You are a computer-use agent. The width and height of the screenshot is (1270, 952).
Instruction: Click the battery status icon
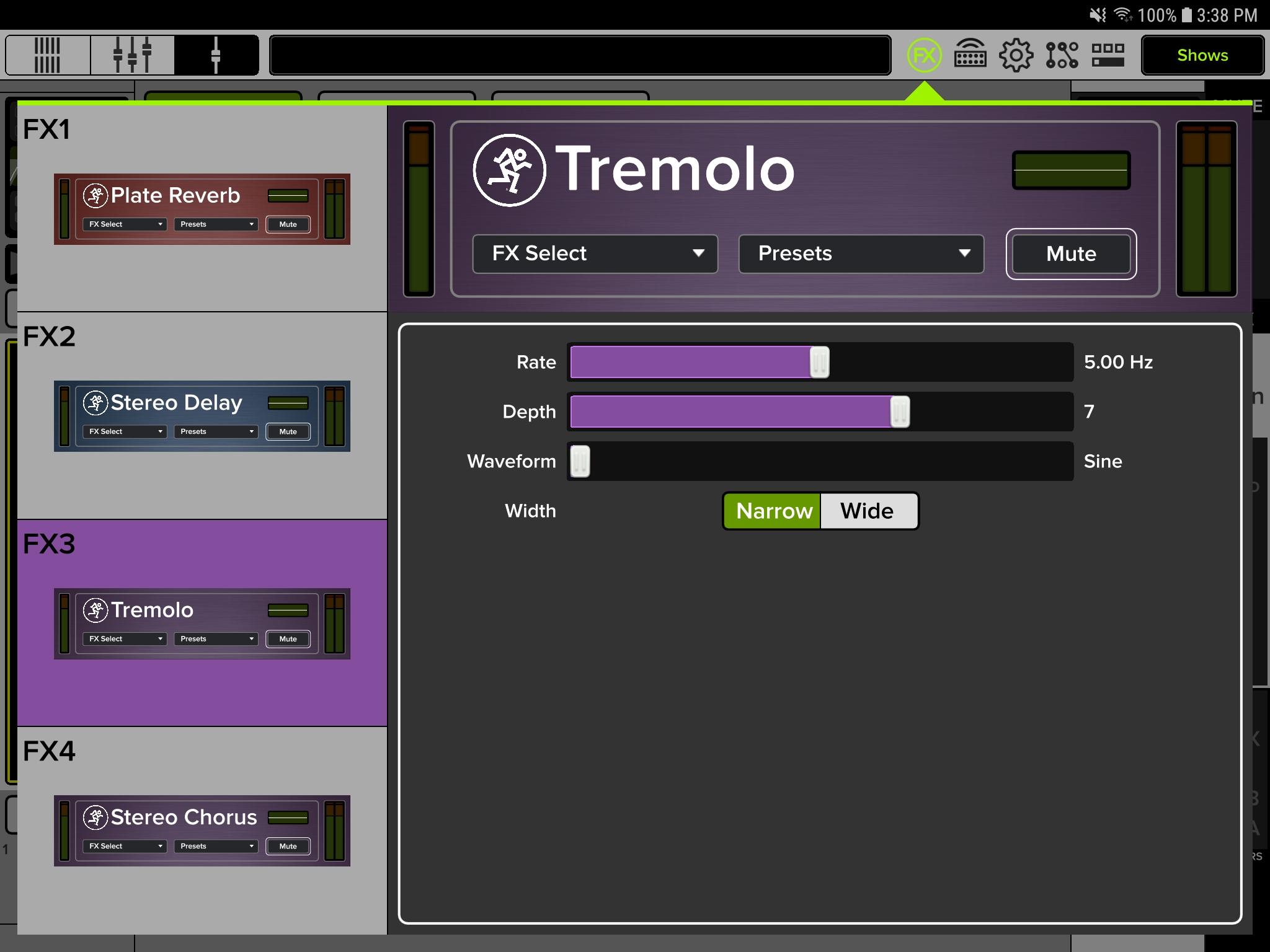(1186, 15)
